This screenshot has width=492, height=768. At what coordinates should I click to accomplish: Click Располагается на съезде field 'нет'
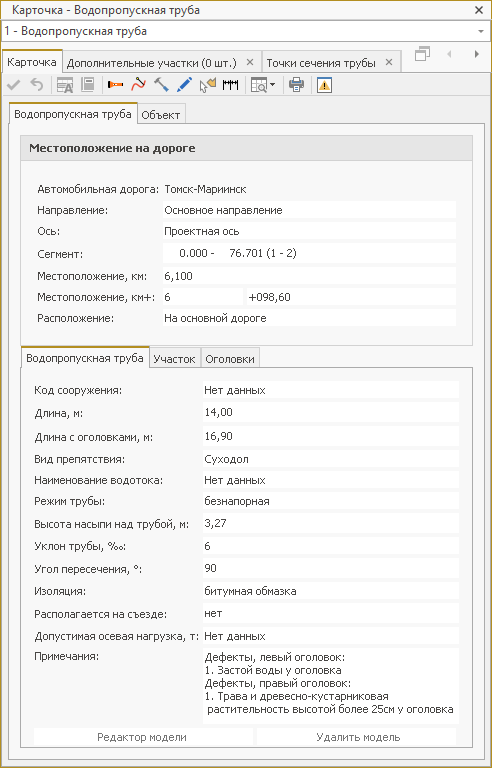(331, 613)
